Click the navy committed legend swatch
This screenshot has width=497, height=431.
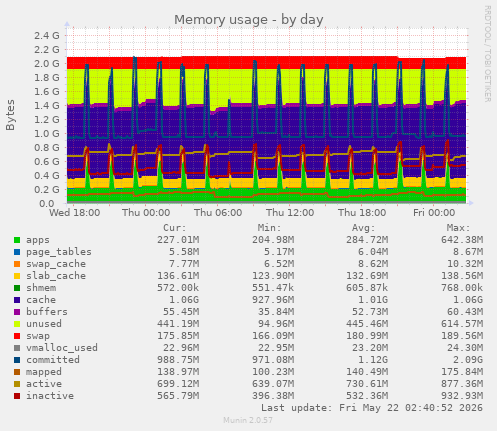tap(17, 360)
